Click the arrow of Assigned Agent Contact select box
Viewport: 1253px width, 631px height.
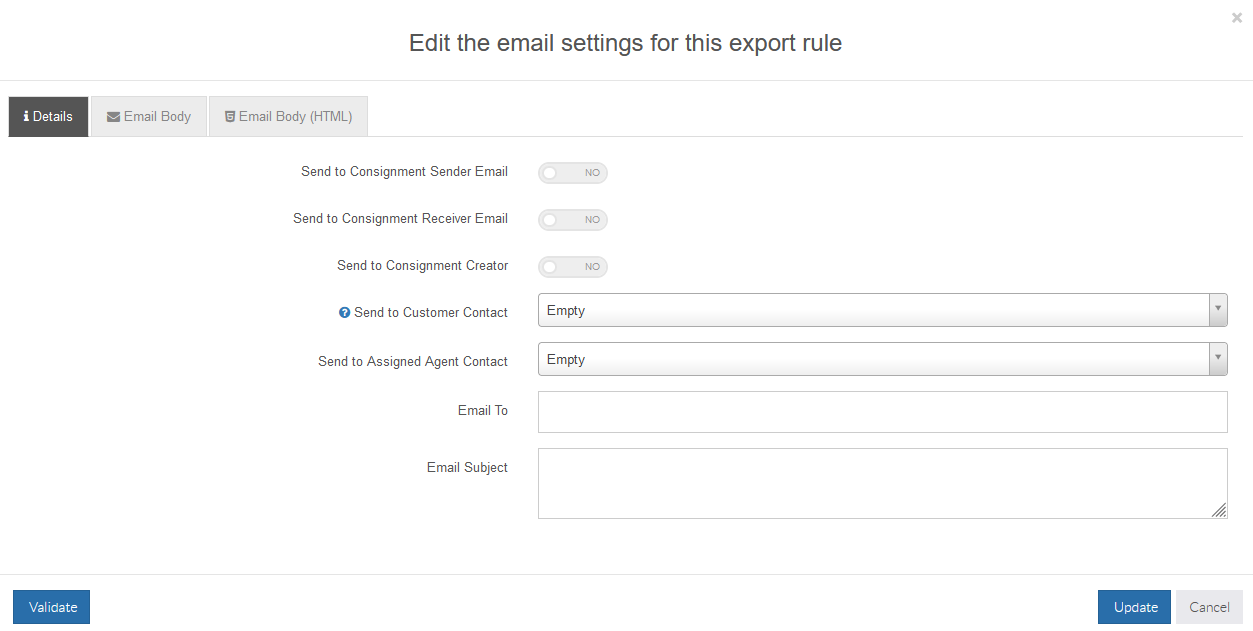point(1217,360)
